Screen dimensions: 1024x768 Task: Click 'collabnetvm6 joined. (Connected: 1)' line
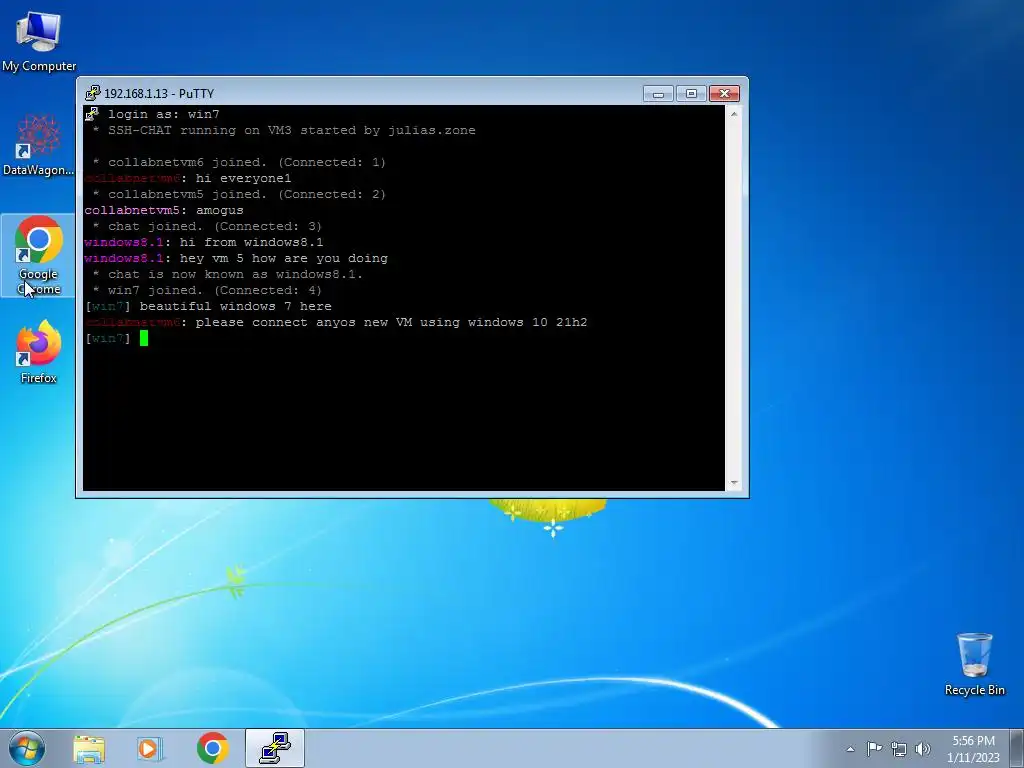click(x=239, y=163)
